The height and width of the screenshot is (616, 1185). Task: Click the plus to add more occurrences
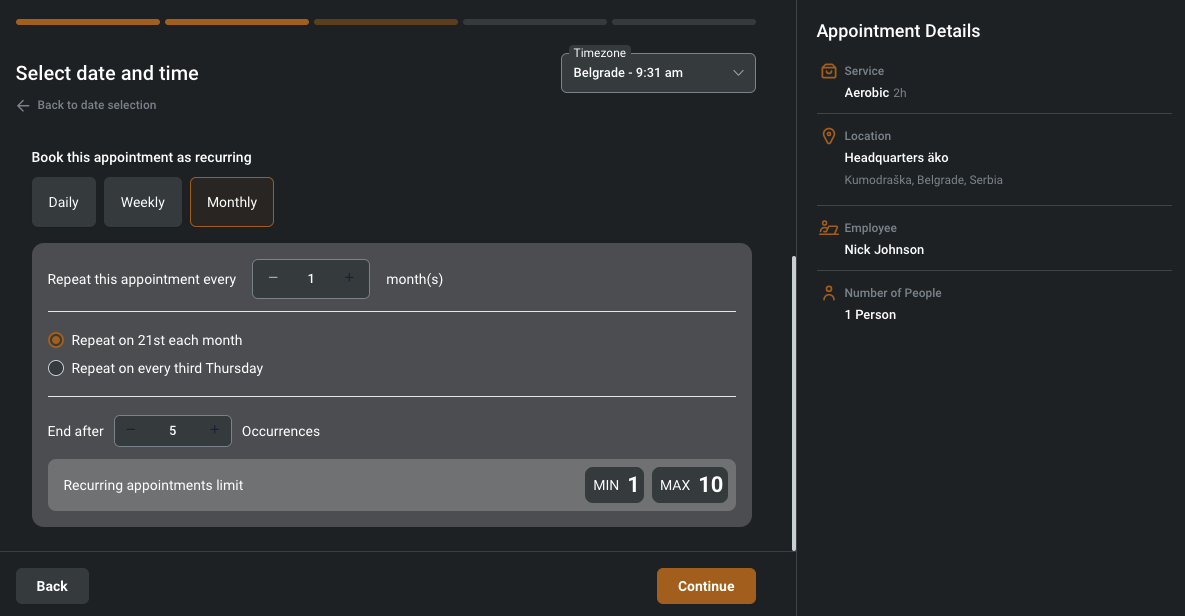click(214, 430)
